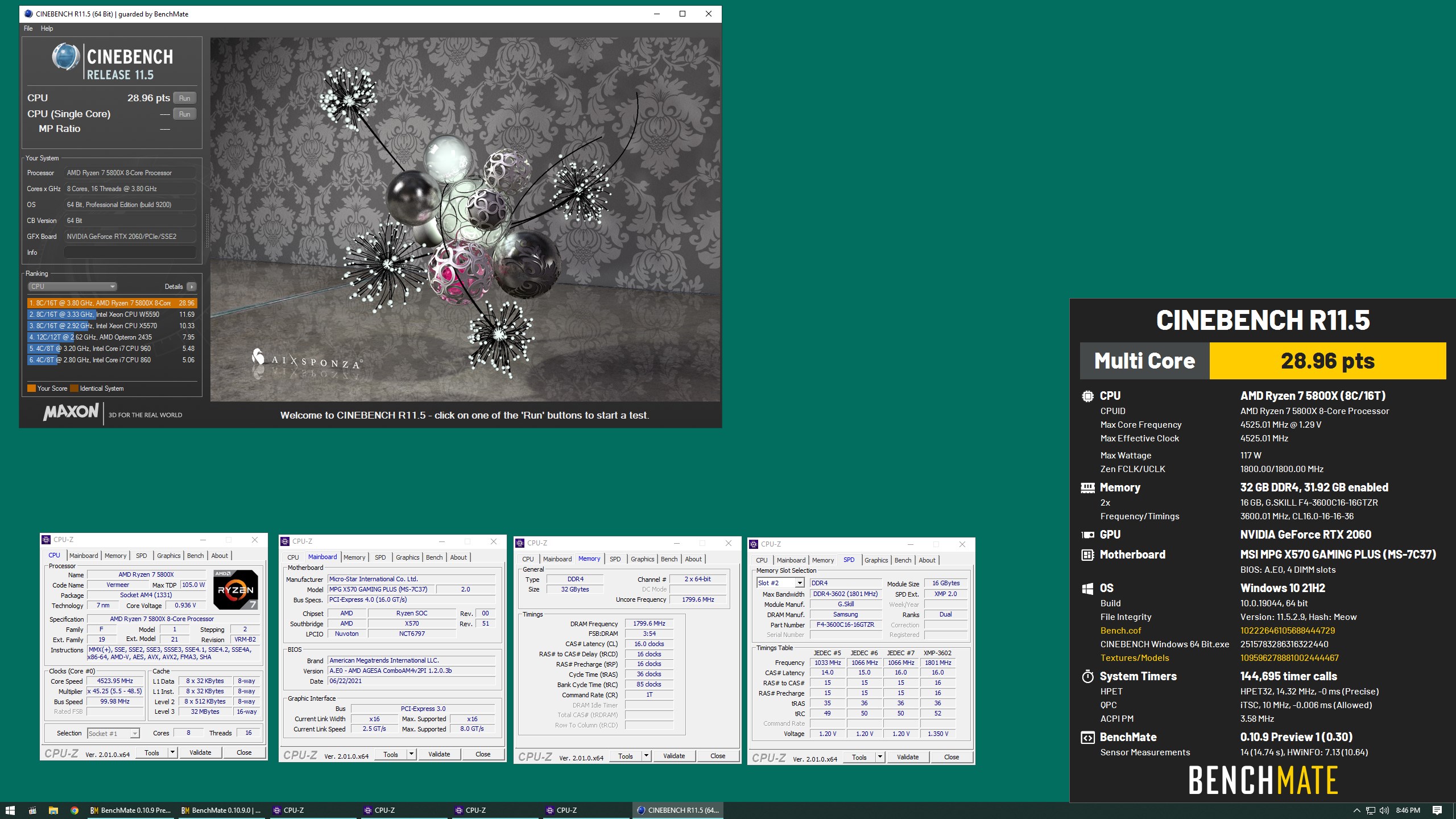Expand ranking Details arrow
1456x819 pixels.
click(192, 287)
